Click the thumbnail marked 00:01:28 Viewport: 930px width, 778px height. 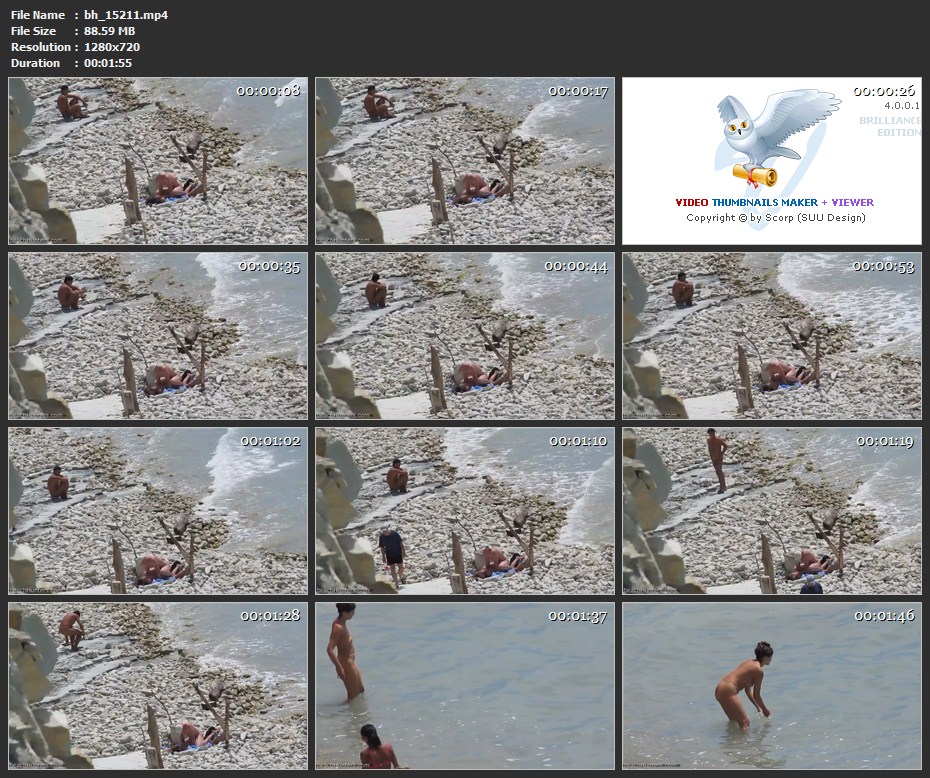tap(158, 686)
